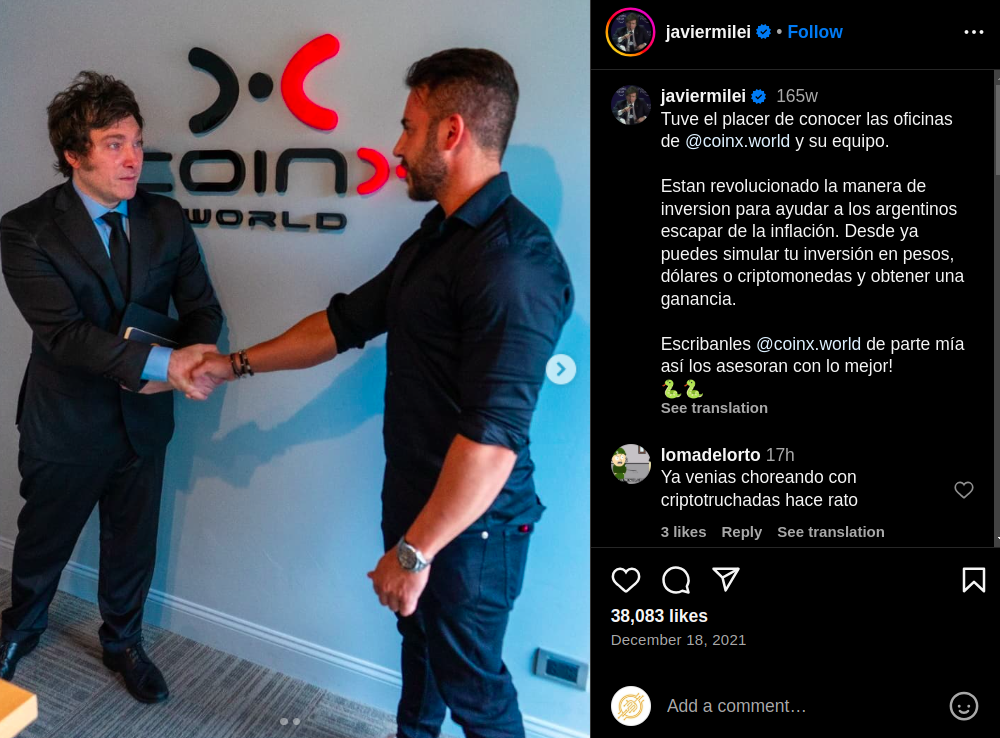The image size is (1000, 738).
Task: Open the three-dot more options menu
Action: tap(973, 32)
